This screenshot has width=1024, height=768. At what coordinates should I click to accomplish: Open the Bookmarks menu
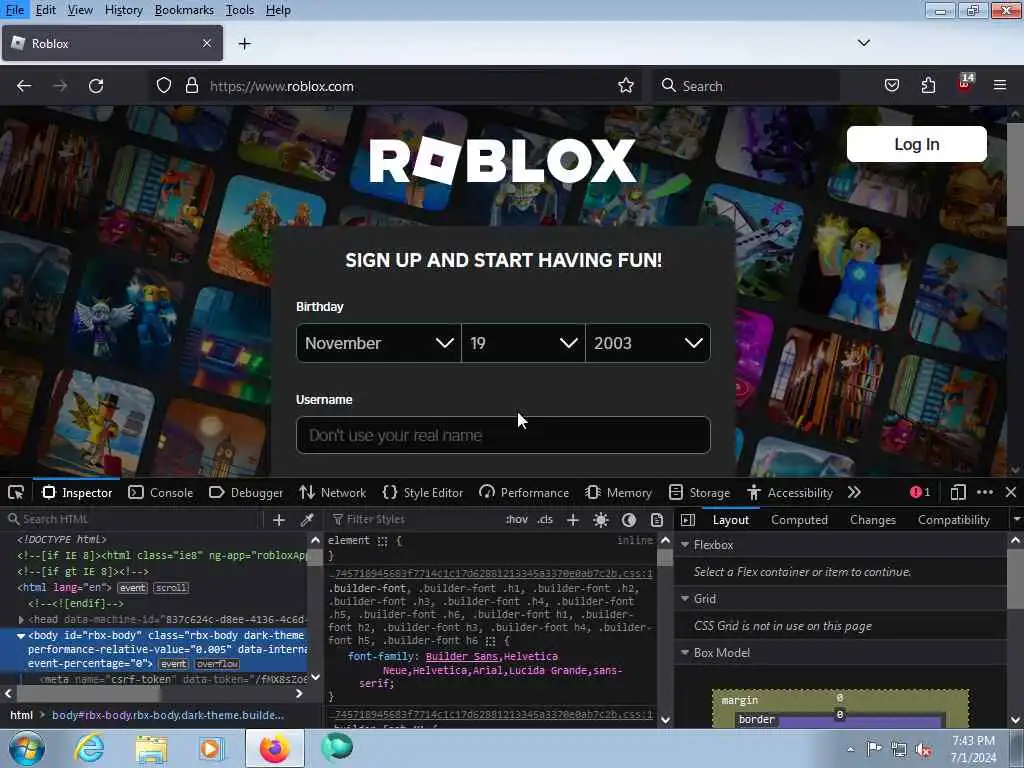pyautogui.click(x=184, y=10)
